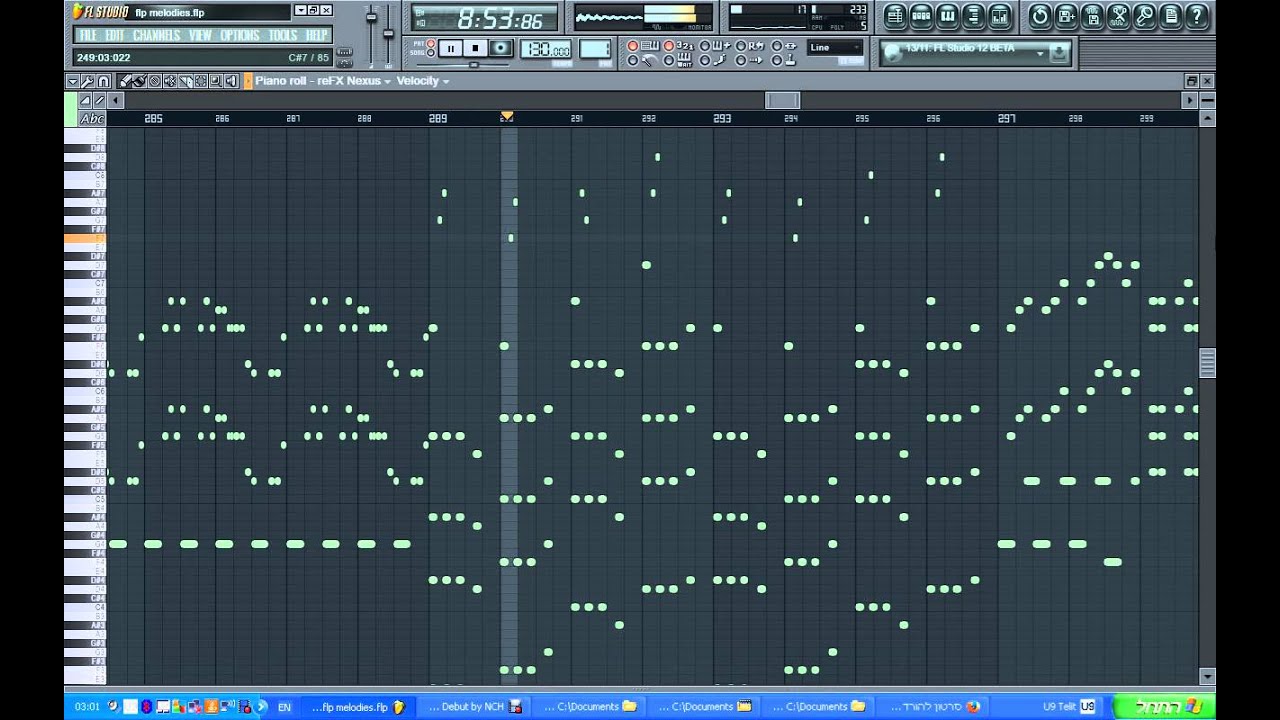Open the step sequencer window icon

[x=921, y=16]
